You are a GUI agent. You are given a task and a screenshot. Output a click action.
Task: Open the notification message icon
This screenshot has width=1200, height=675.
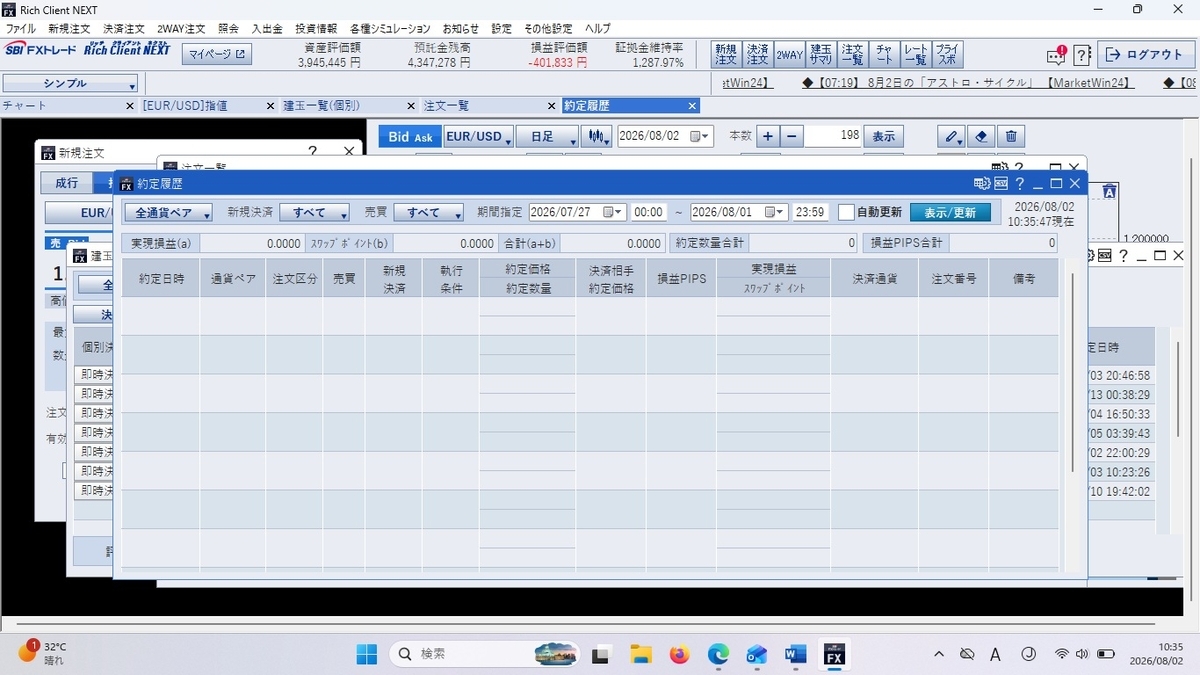[x=1056, y=55]
